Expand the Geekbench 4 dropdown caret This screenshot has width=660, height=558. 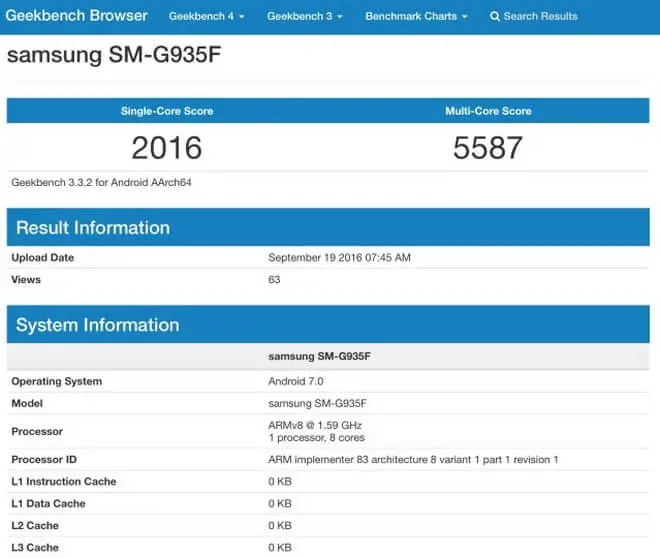point(242,17)
